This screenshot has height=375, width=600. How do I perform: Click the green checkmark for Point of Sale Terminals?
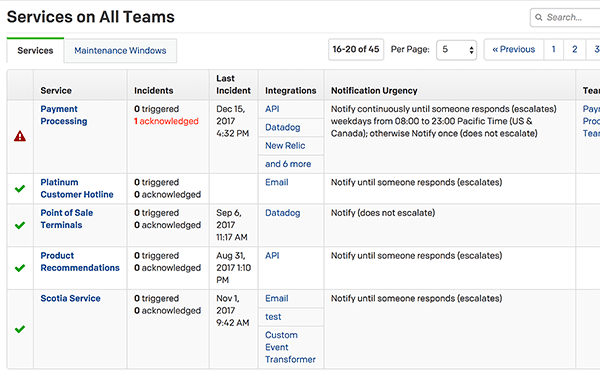[x=20, y=225]
